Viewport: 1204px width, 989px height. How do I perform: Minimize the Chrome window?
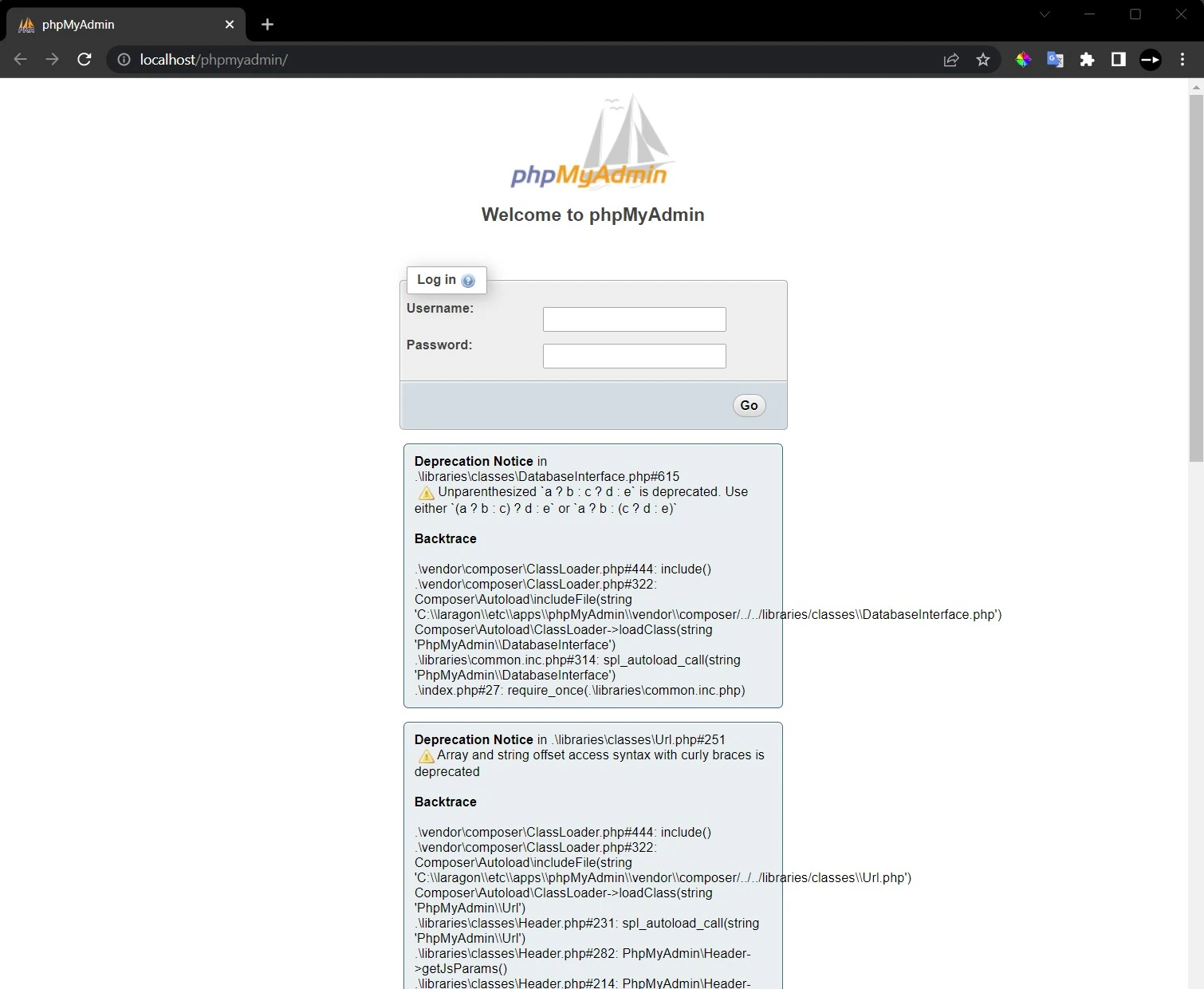(1090, 14)
